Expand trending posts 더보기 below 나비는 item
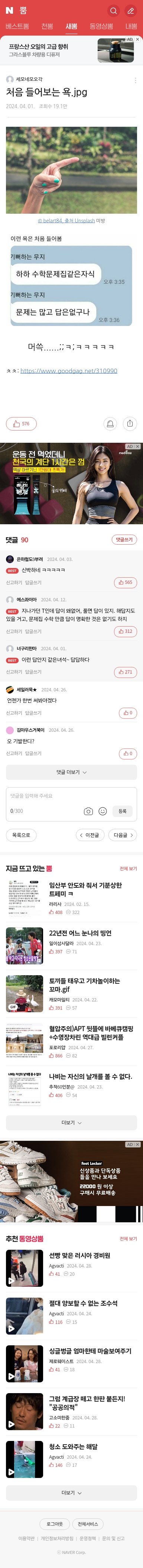 71,1122
